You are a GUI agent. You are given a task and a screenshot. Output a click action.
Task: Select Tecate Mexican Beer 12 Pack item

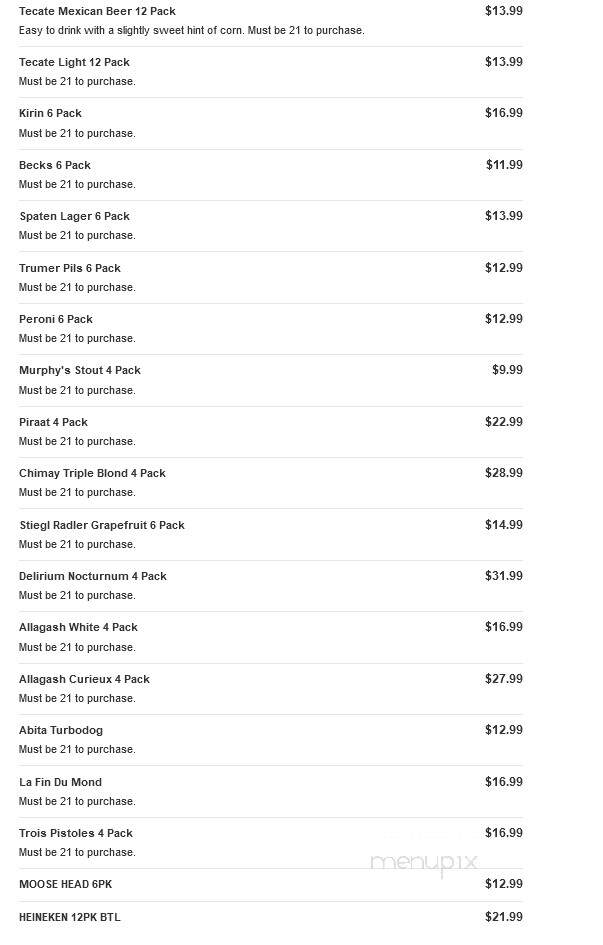[270, 21]
